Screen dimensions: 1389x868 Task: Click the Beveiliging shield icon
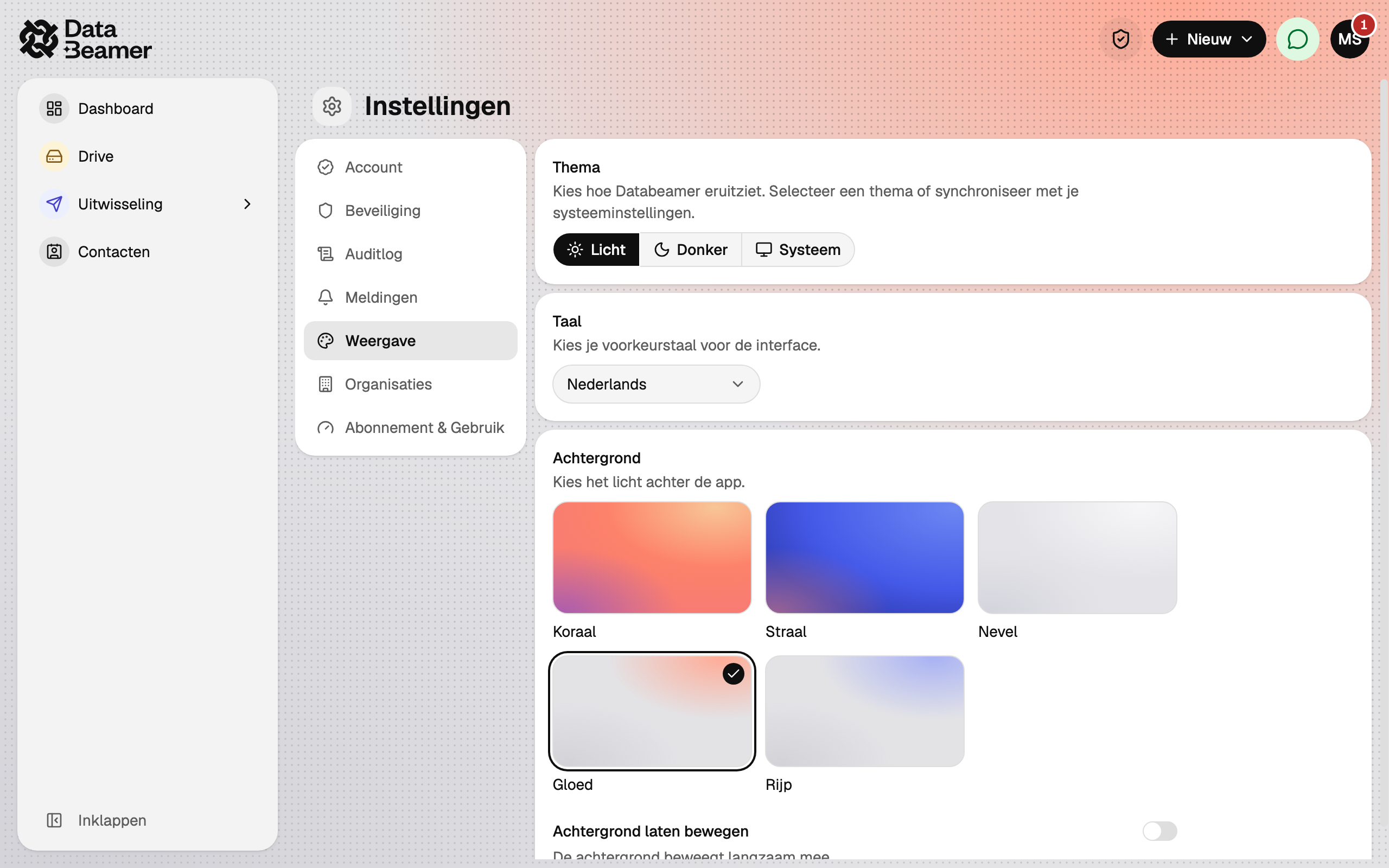coord(326,210)
